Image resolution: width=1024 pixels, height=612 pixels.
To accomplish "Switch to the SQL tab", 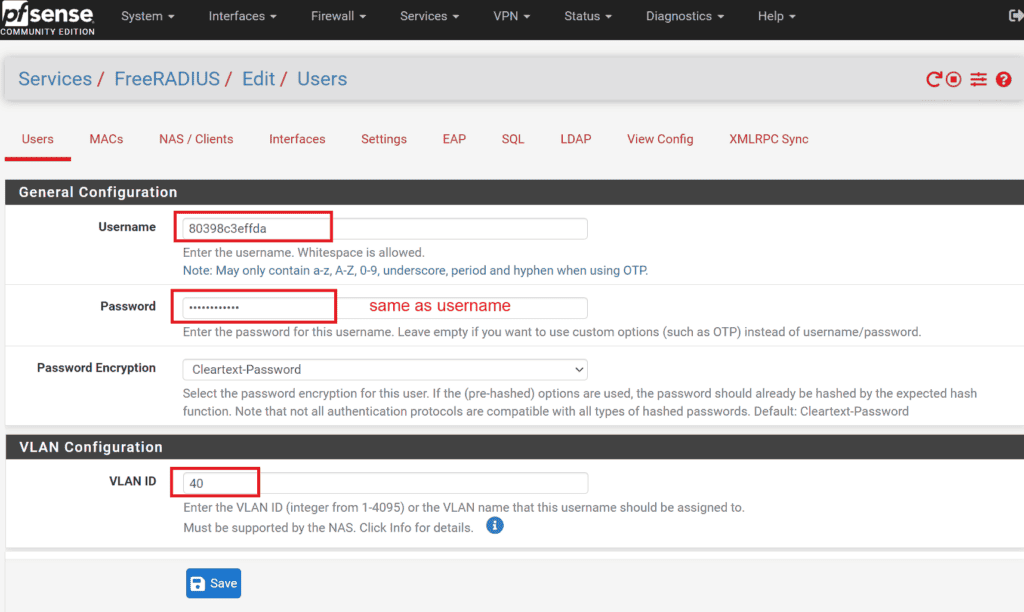I will (513, 139).
